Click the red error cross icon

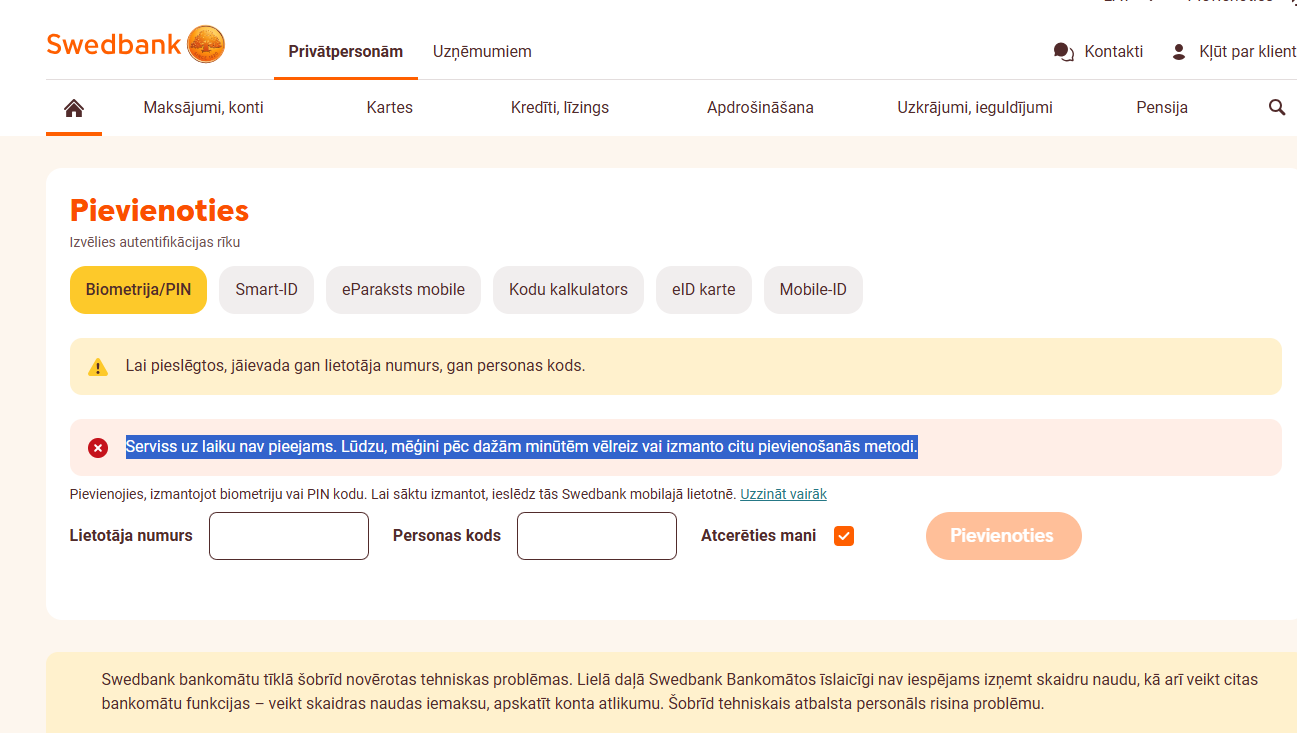(x=98, y=448)
